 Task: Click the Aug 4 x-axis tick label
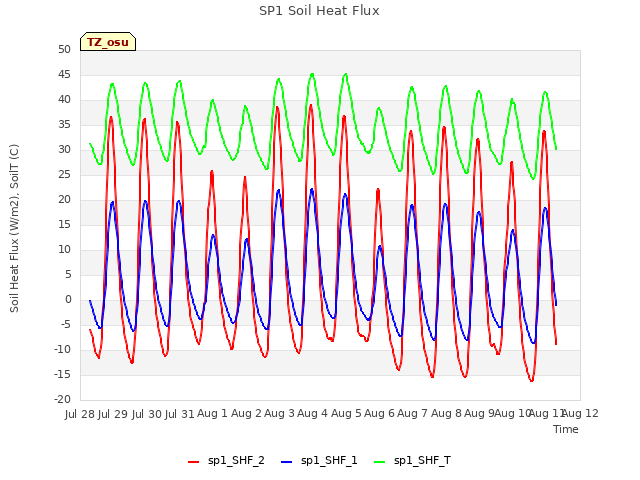coord(313,413)
